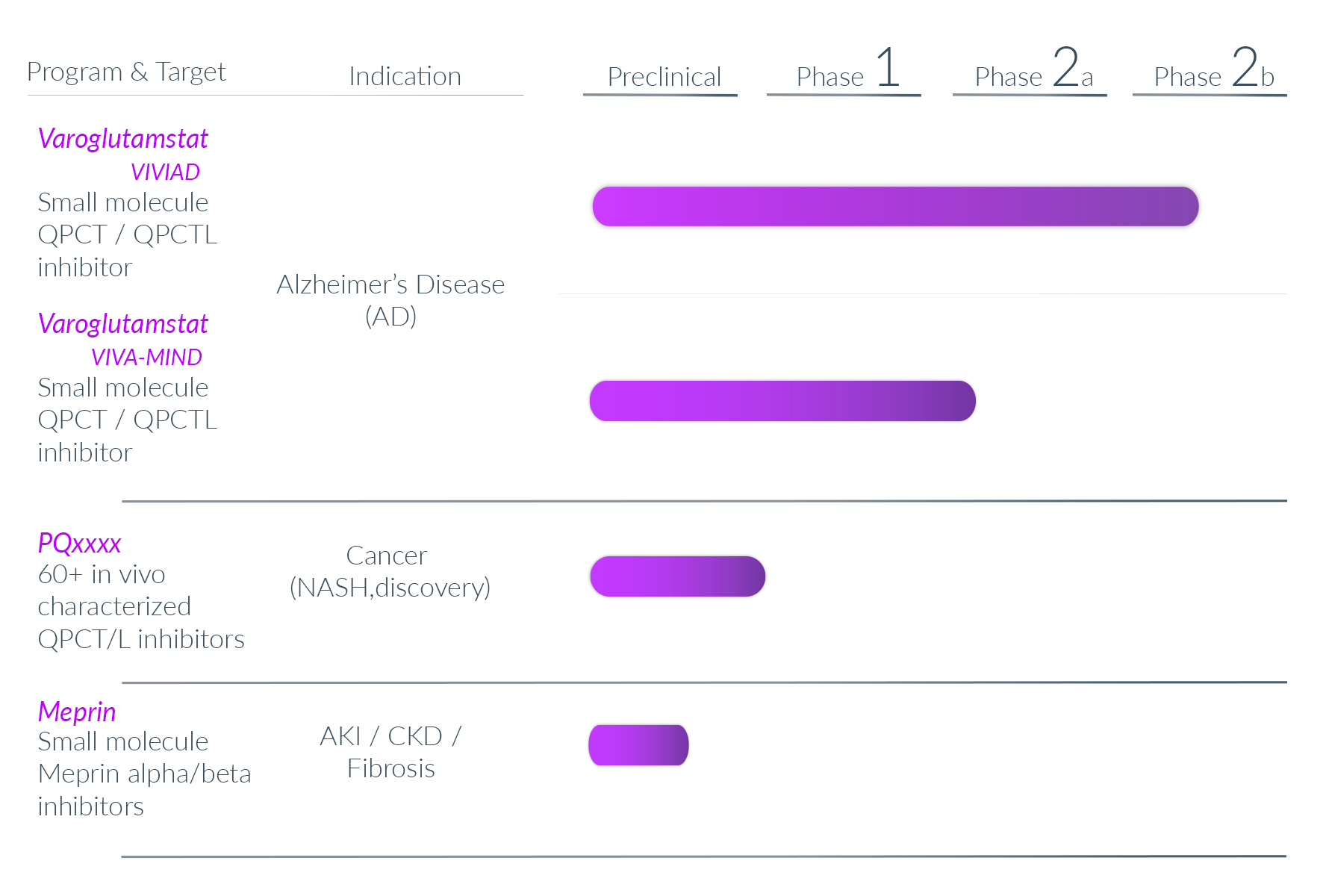Click the Phase 2a column header

click(x=1033, y=67)
